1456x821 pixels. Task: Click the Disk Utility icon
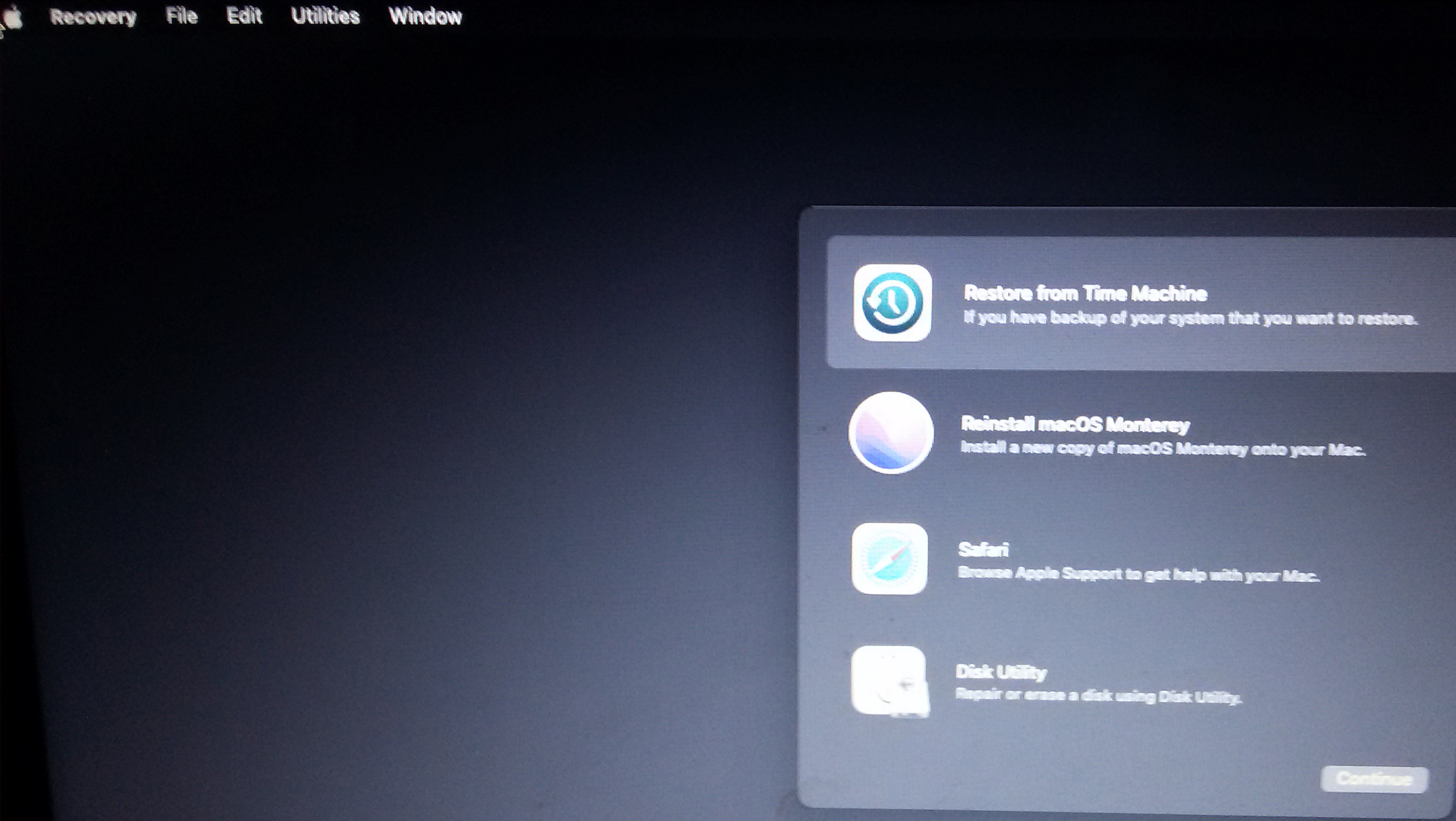tap(889, 681)
